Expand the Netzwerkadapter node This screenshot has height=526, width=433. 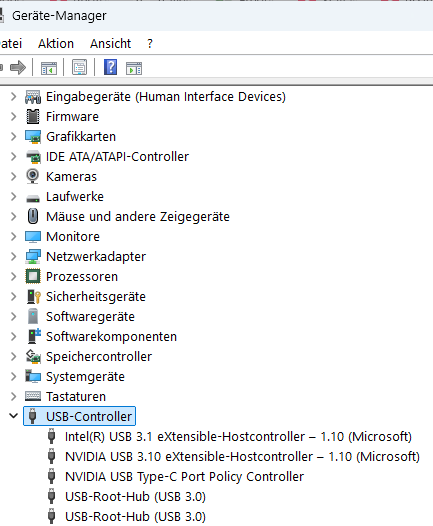pos(13,257)
